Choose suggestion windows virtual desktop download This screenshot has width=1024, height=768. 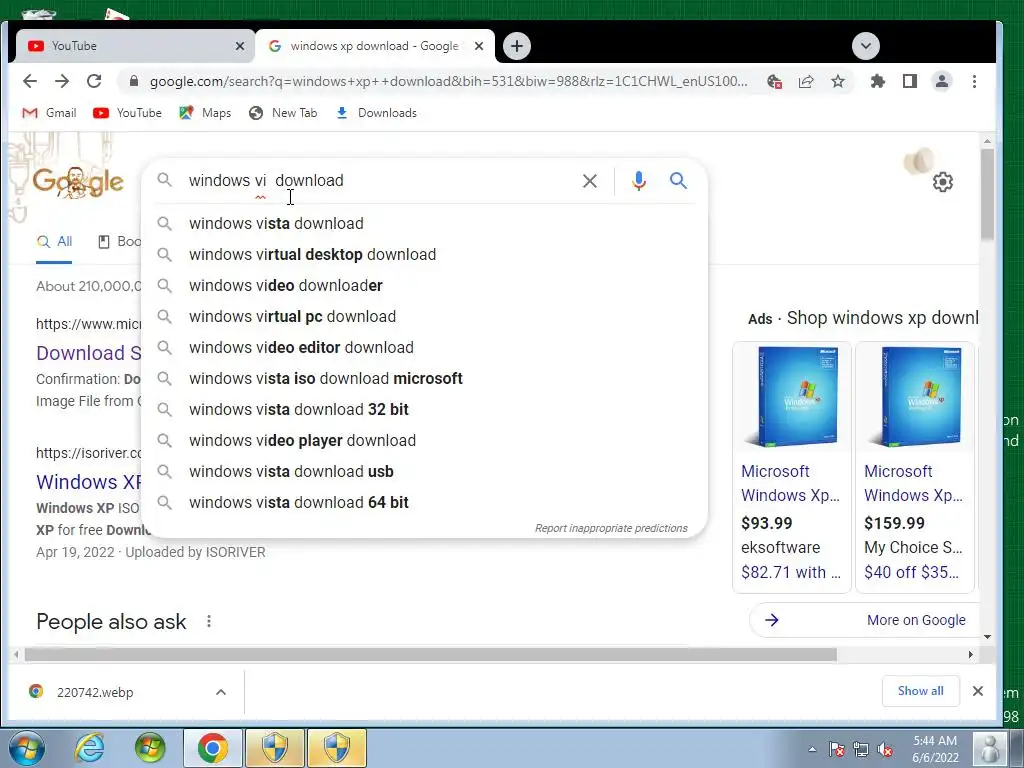[x=424, y=255]
